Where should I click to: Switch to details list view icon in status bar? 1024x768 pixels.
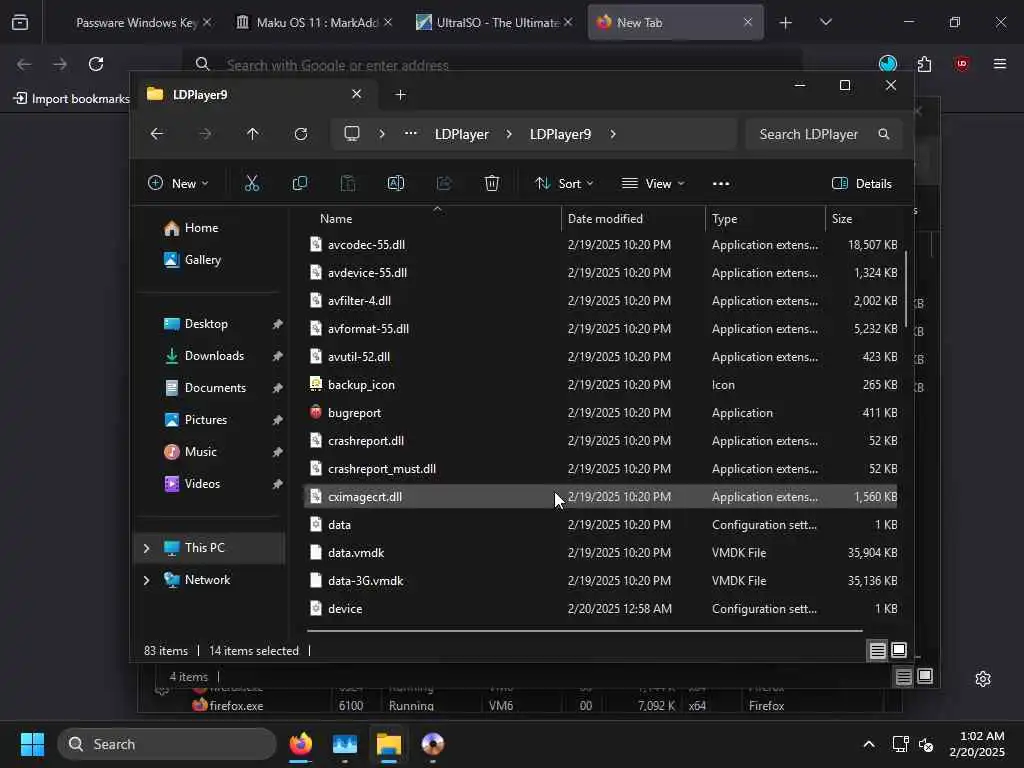(x=878, y=650)
